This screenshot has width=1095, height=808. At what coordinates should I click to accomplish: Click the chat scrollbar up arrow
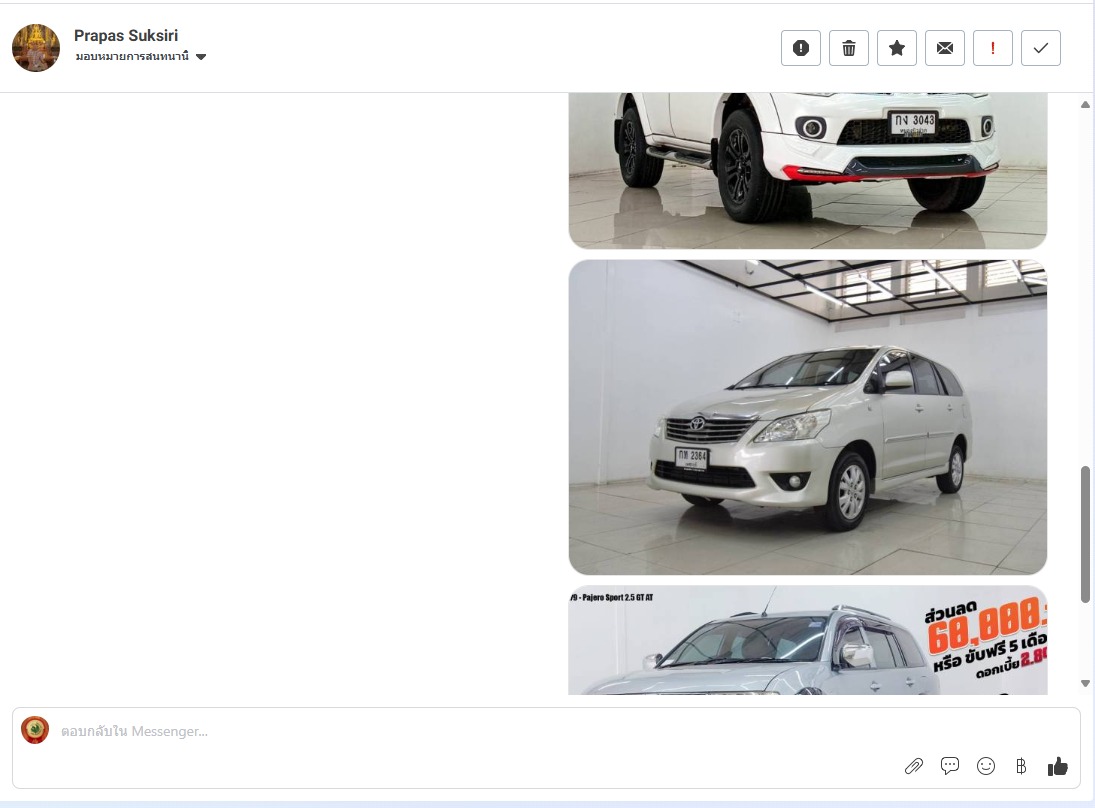coord(1085,105)
